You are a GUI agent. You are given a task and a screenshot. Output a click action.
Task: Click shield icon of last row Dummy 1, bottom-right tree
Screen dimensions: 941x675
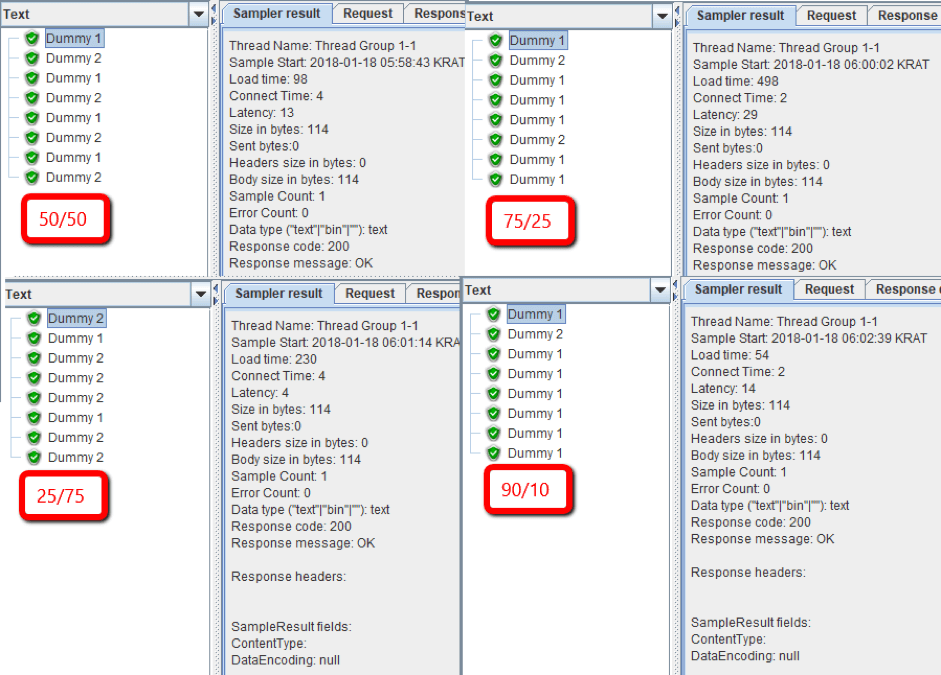[x=493, y=453]
